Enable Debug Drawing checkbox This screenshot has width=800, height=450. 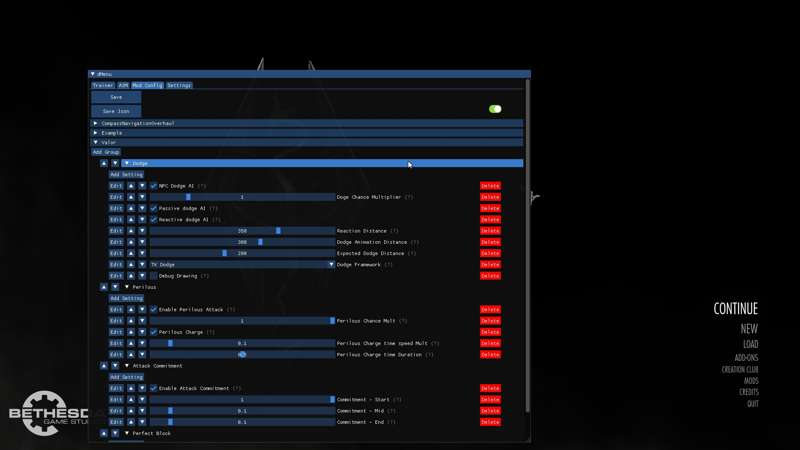154,276
